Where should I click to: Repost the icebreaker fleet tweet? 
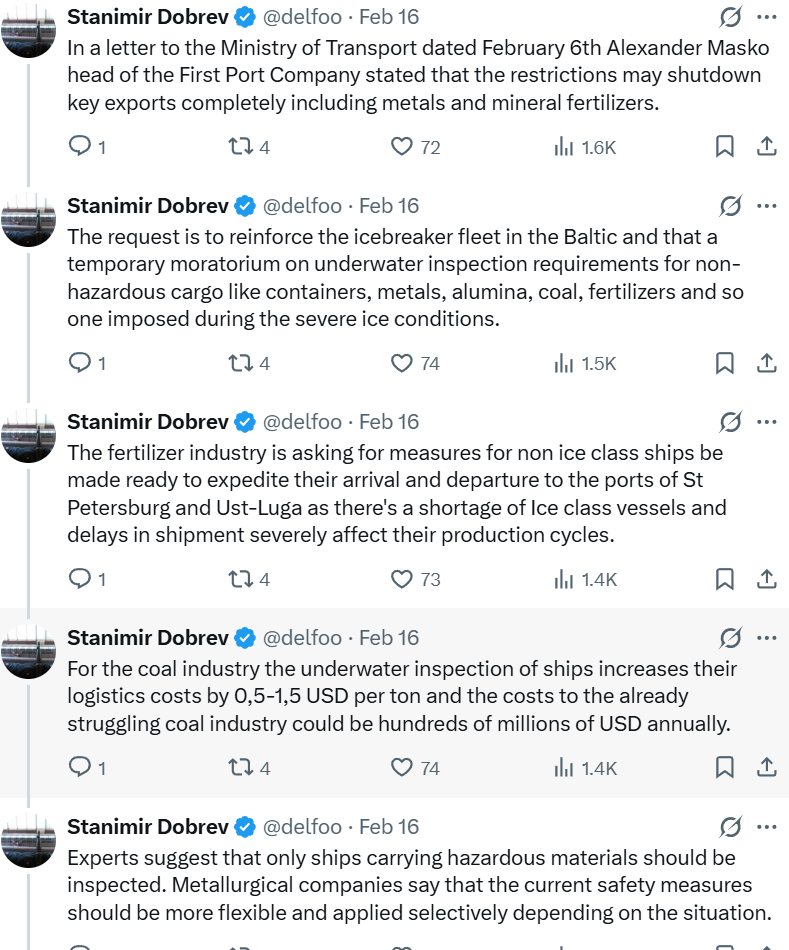coord(240,363)
